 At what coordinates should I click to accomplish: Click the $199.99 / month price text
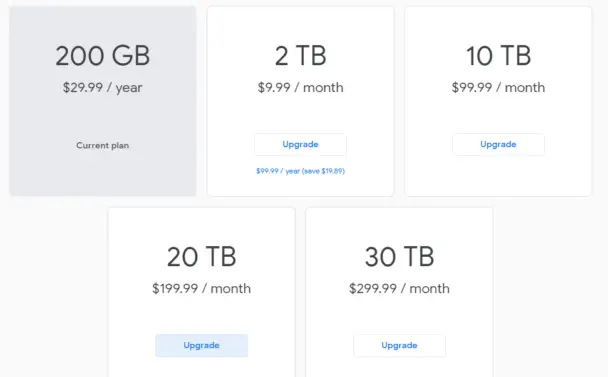(202, 289)
